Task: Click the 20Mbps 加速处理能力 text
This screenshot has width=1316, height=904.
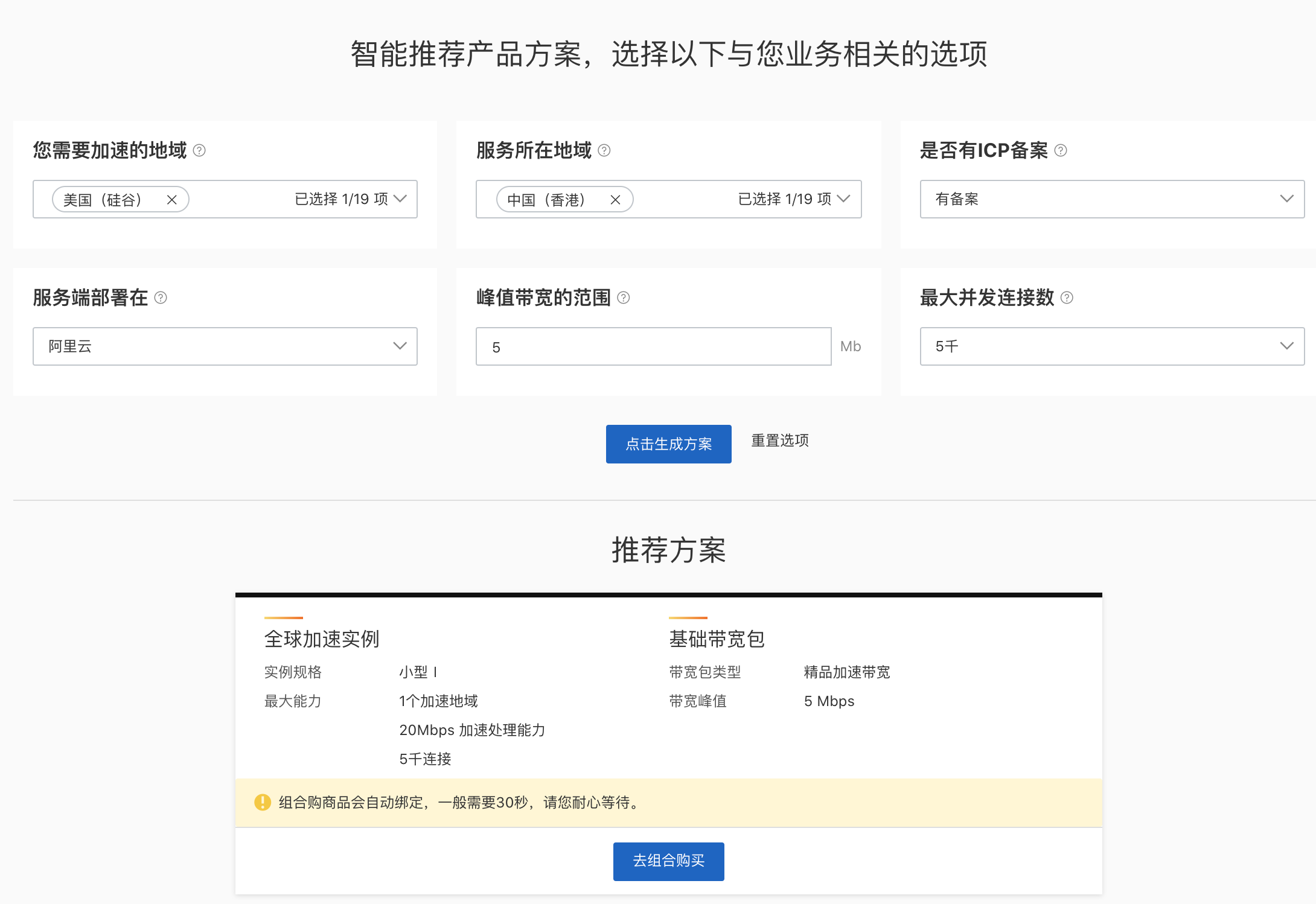Action: coord(472,730)
